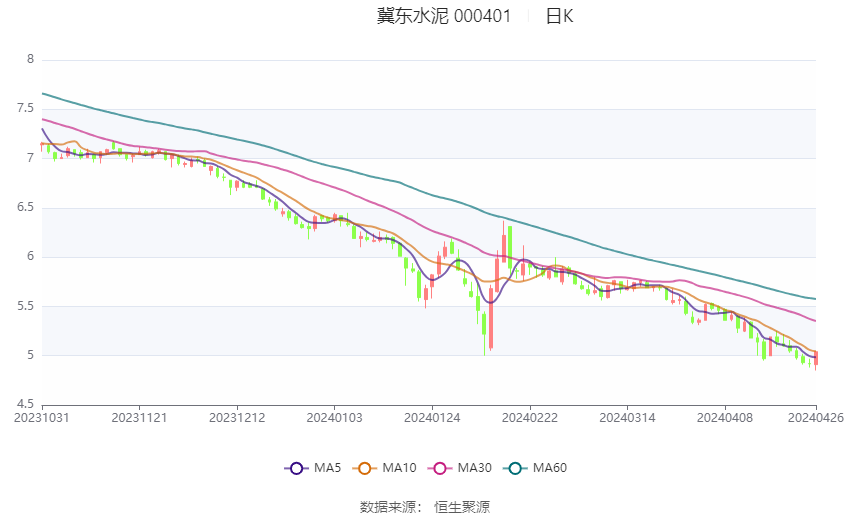The width and height of the screenshot is (850, 517).
Task: Toggle the MA10 legend series
Action: [385, 468]
